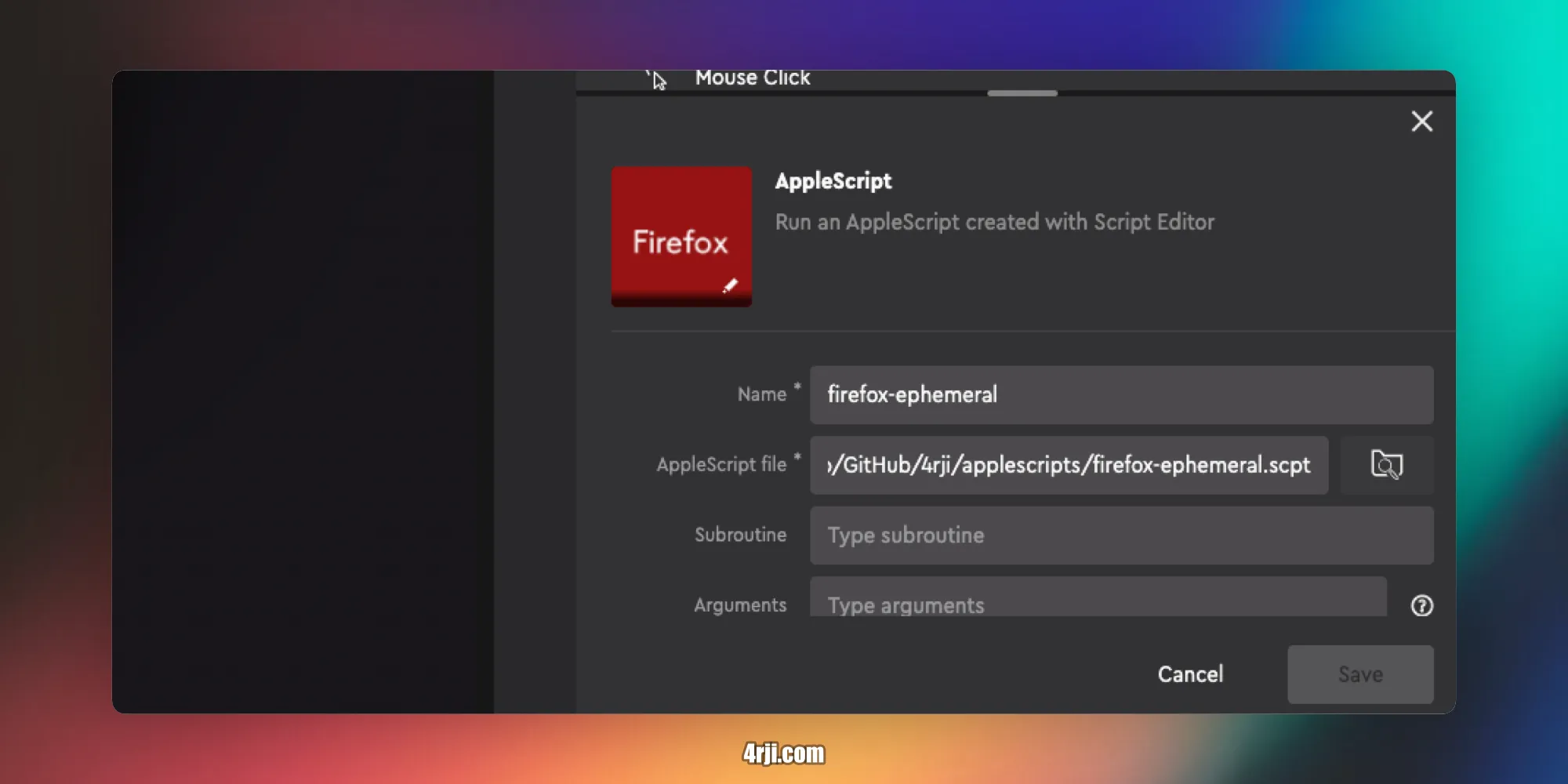Open the file browser for AppleScript file
1568x784 pixels.
click(x=1386, y=465)
